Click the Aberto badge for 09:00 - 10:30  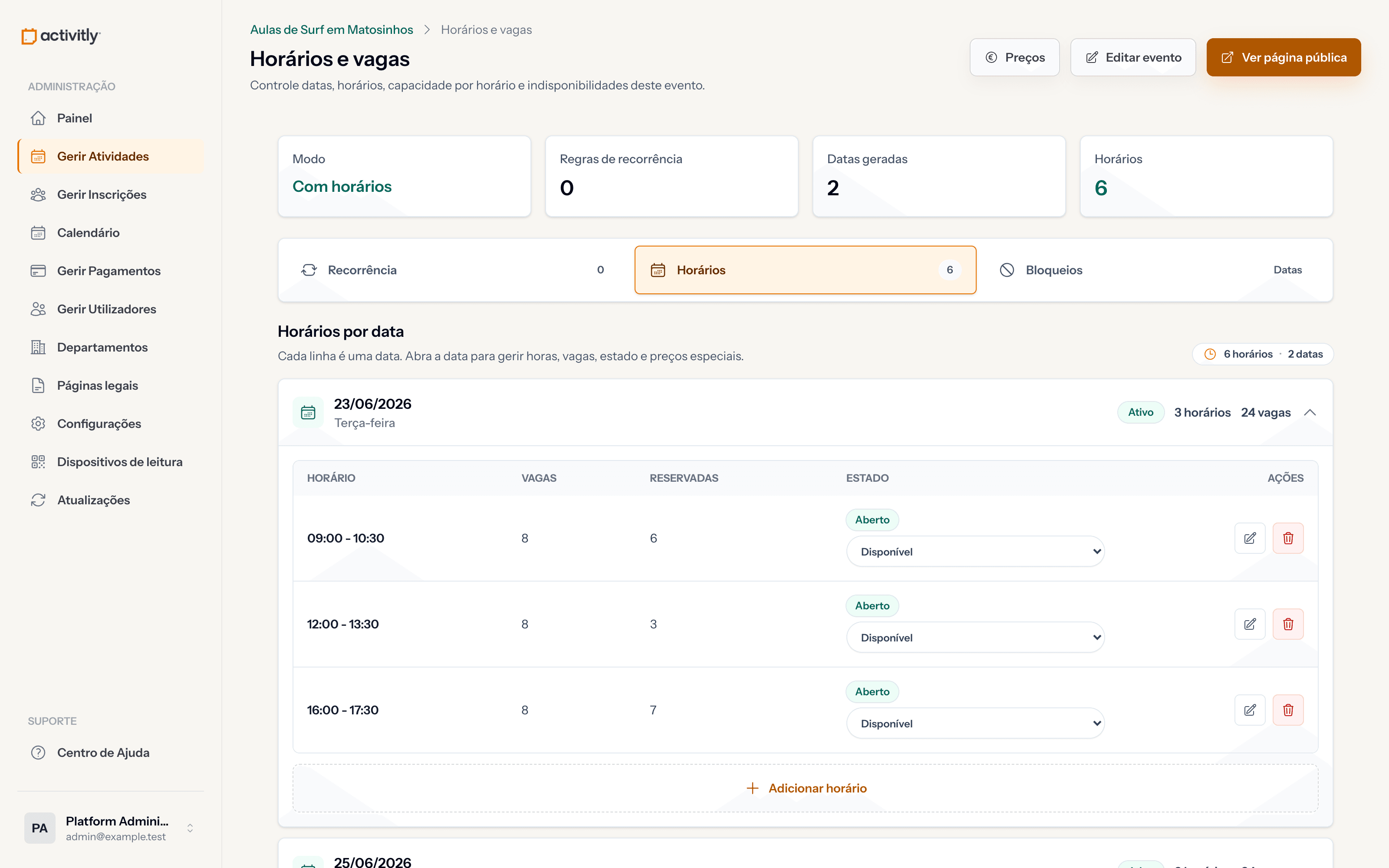(872, 519)
